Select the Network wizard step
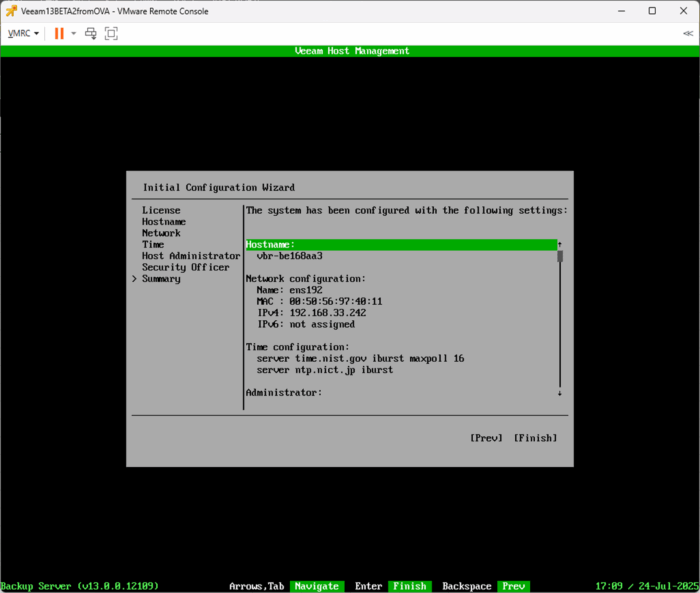 [x=161, y=233]
